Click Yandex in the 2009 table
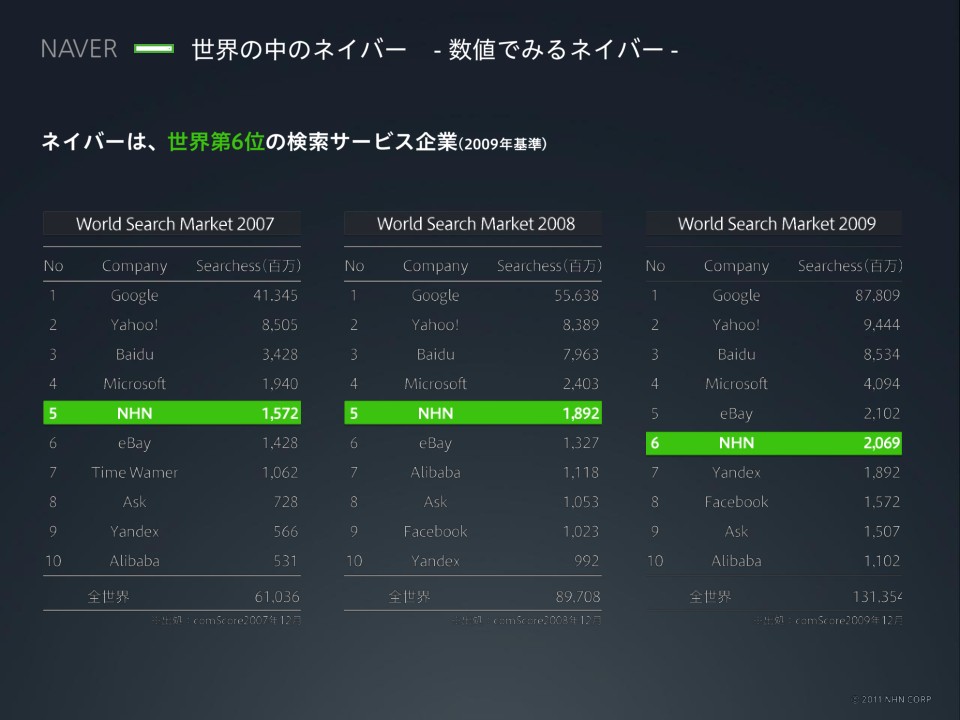960x720 pixels. (736, 473)
